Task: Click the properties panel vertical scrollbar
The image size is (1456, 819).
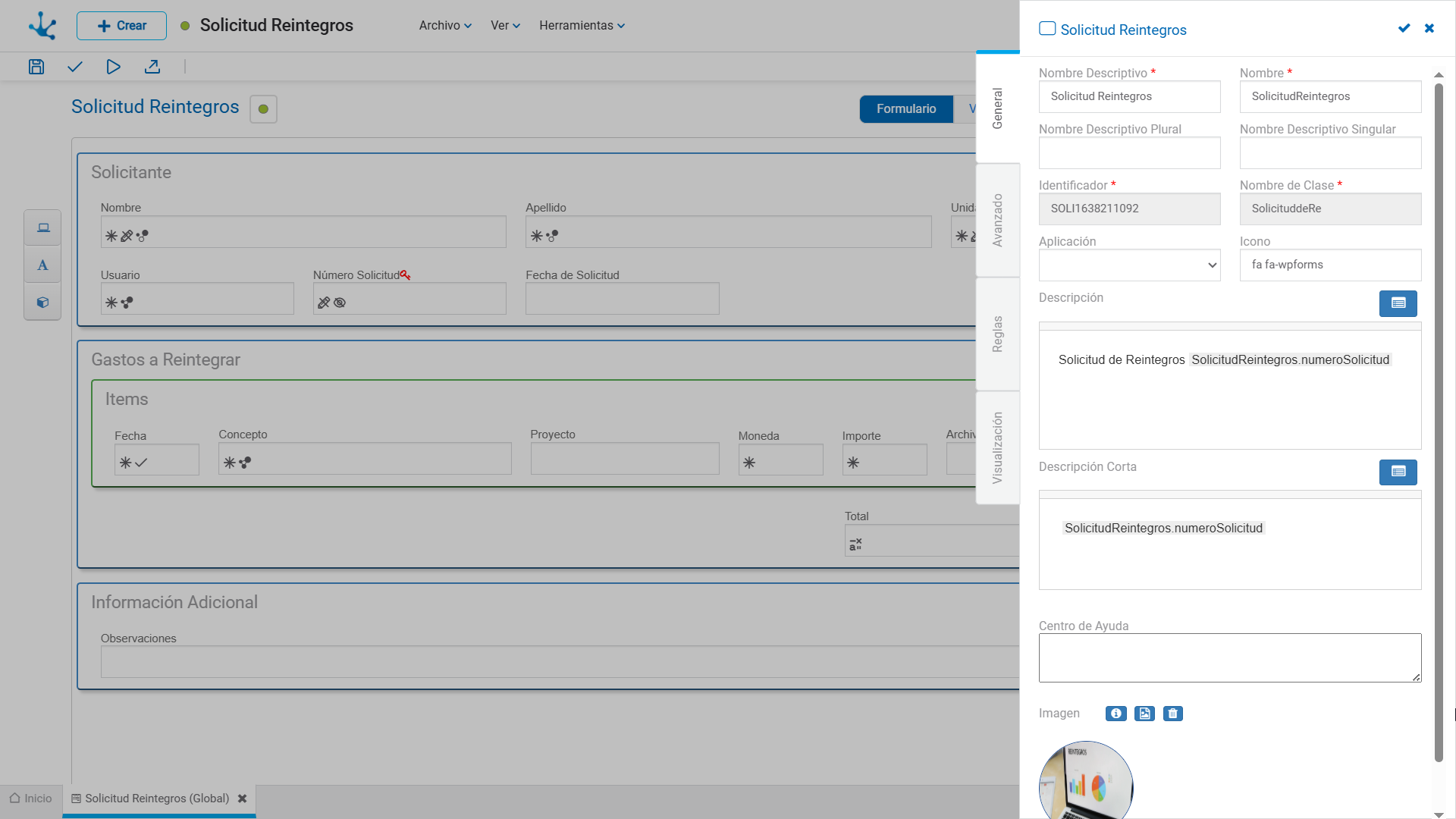Action: pos(1439,421)
